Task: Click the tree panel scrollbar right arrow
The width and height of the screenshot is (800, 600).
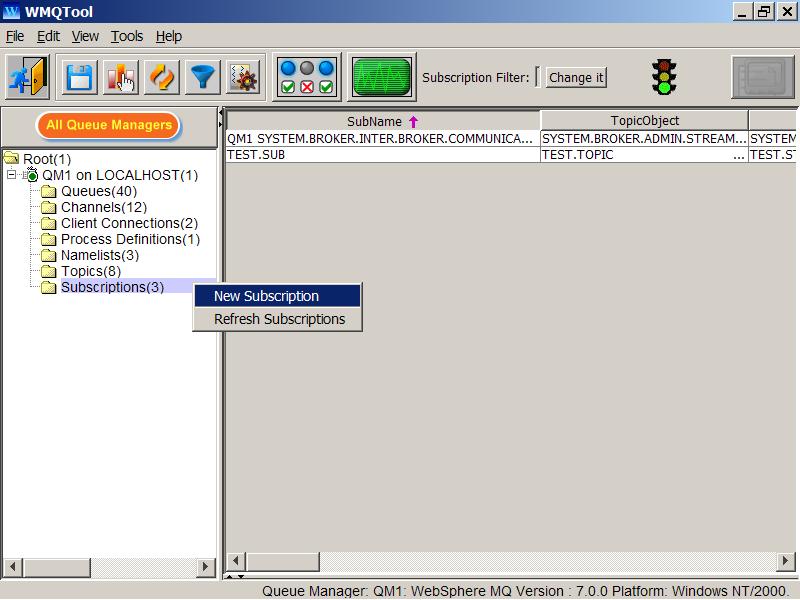Action: coord(206,566)
